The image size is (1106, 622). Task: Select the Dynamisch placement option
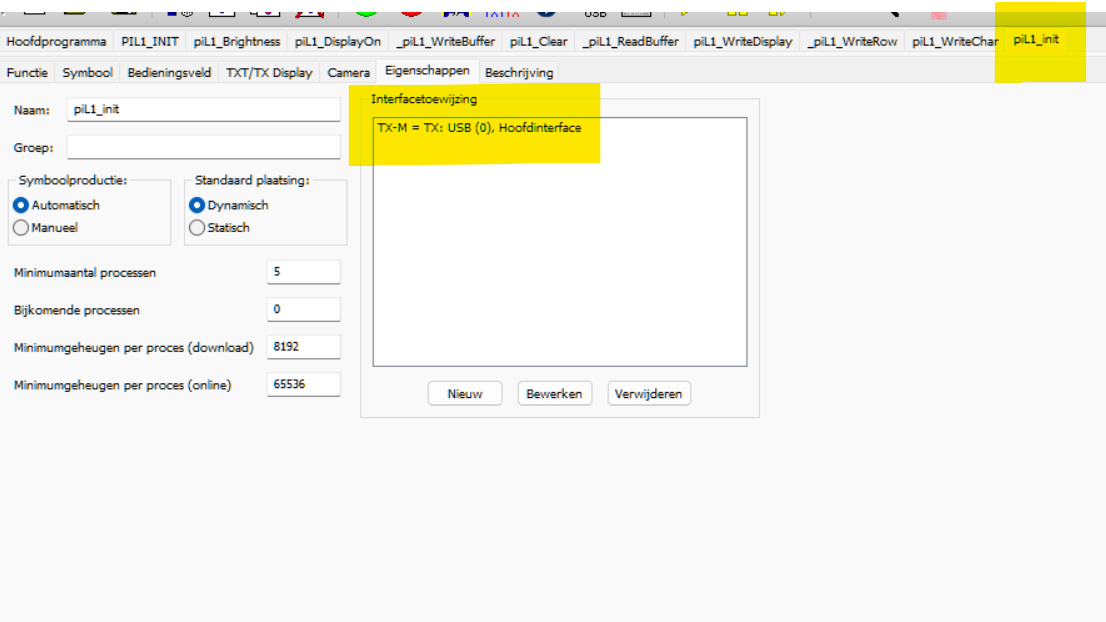(197, 205)
